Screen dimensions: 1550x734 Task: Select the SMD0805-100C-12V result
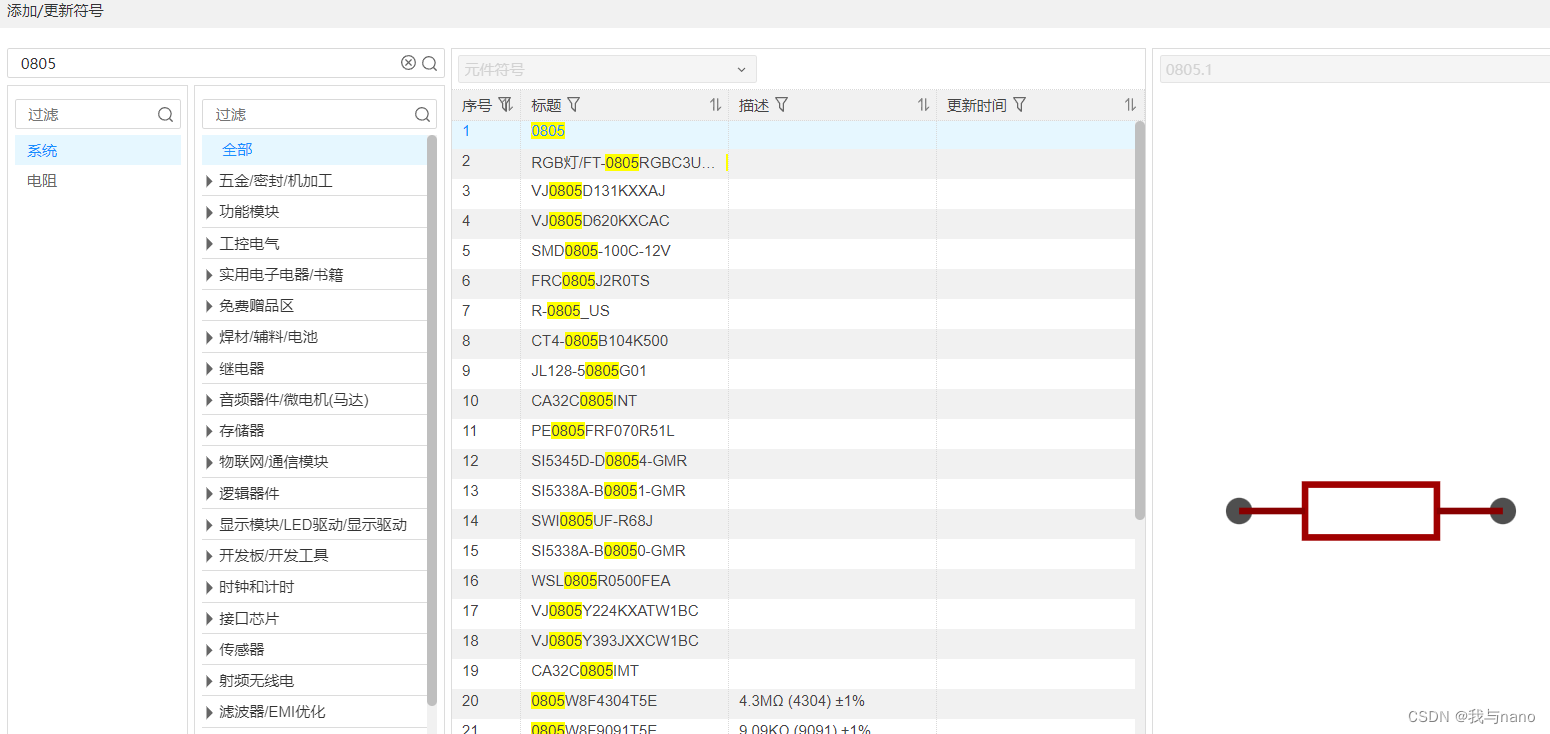(793, 254)
